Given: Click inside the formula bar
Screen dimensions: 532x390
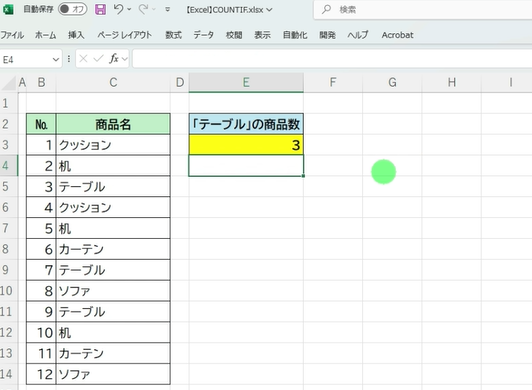Looking at the screenshot, I should 332,59.
